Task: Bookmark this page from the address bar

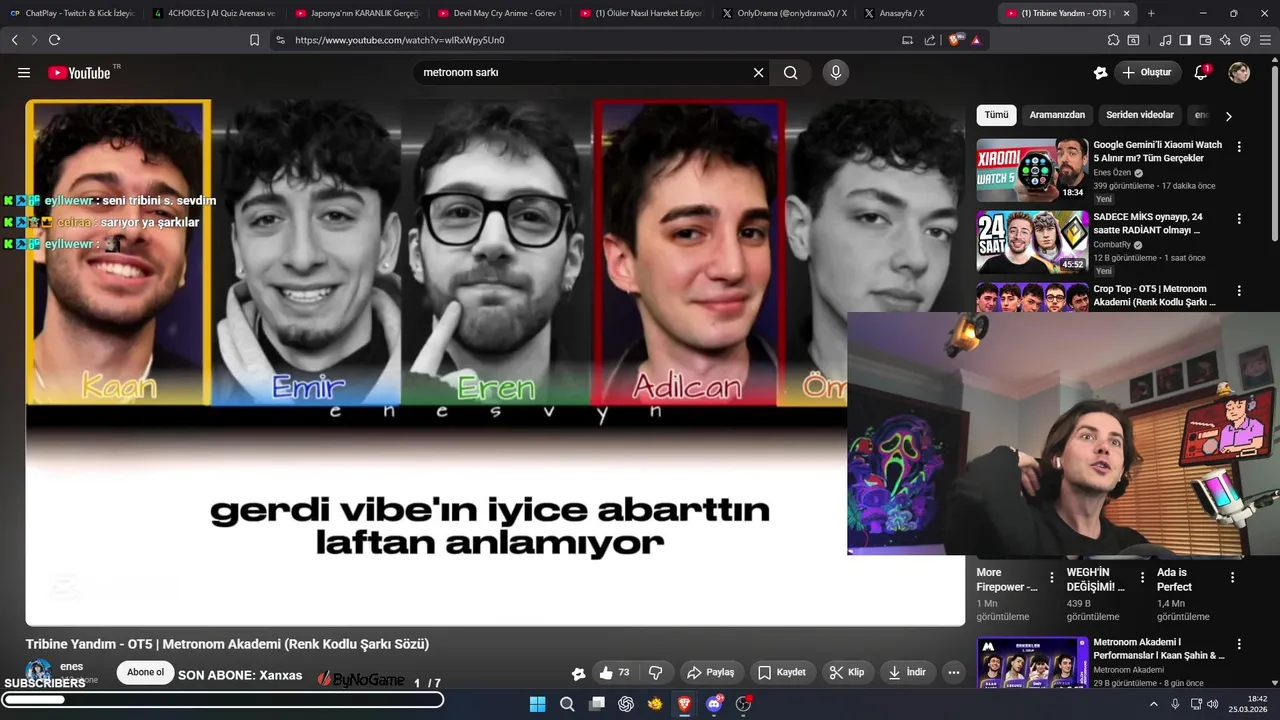Action: pos(254,40)
